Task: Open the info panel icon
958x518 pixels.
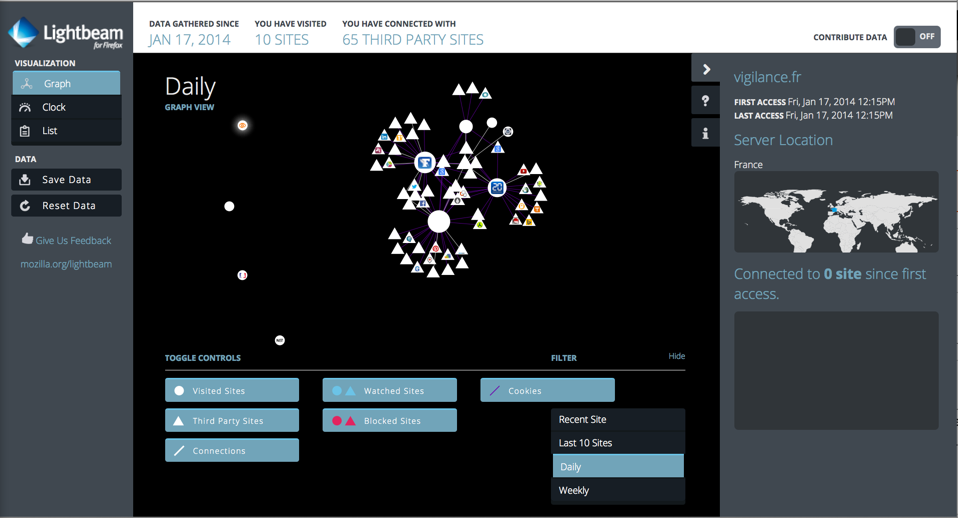Action: 705,133
